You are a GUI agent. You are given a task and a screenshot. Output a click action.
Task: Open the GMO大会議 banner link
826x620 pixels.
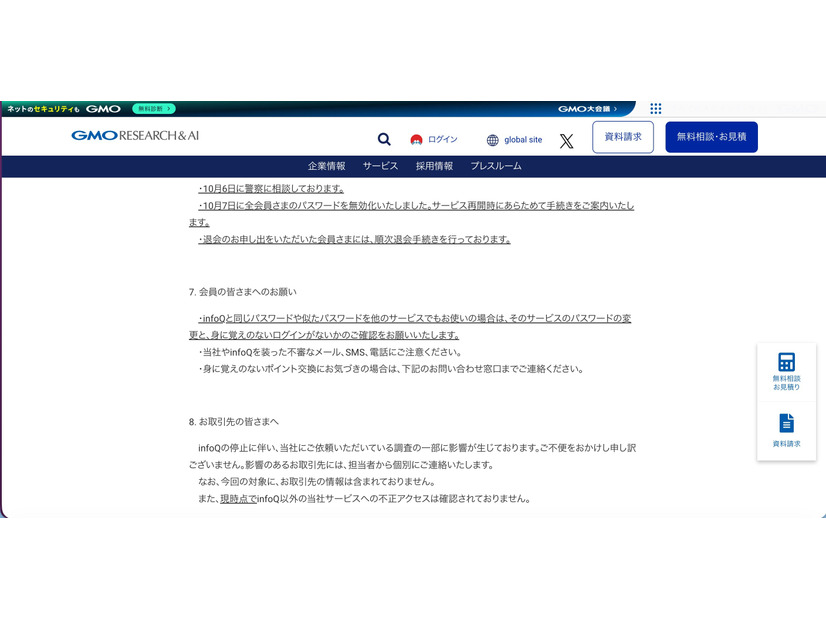coord(587,109)
